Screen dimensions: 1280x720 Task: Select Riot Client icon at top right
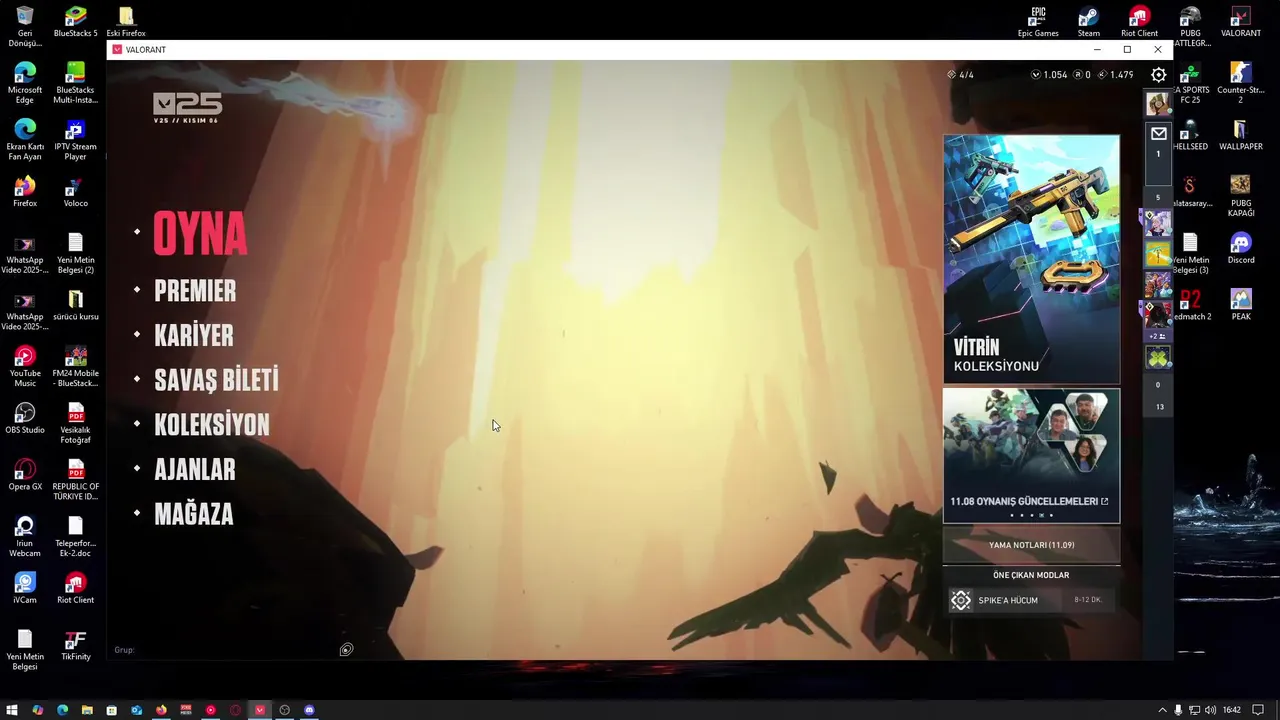click(1139, 22)
